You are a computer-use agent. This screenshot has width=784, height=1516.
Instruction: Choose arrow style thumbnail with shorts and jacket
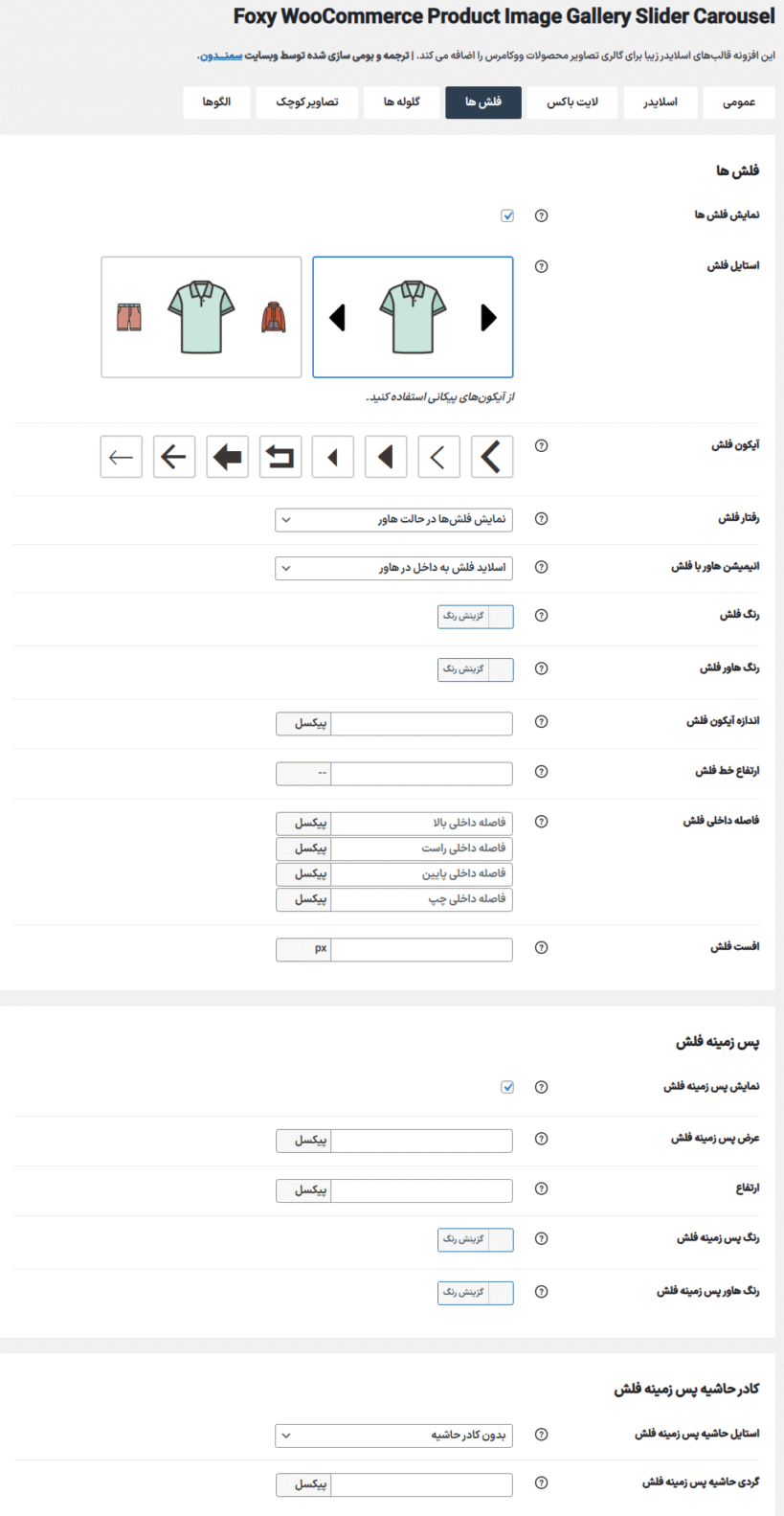pos(201,317)
